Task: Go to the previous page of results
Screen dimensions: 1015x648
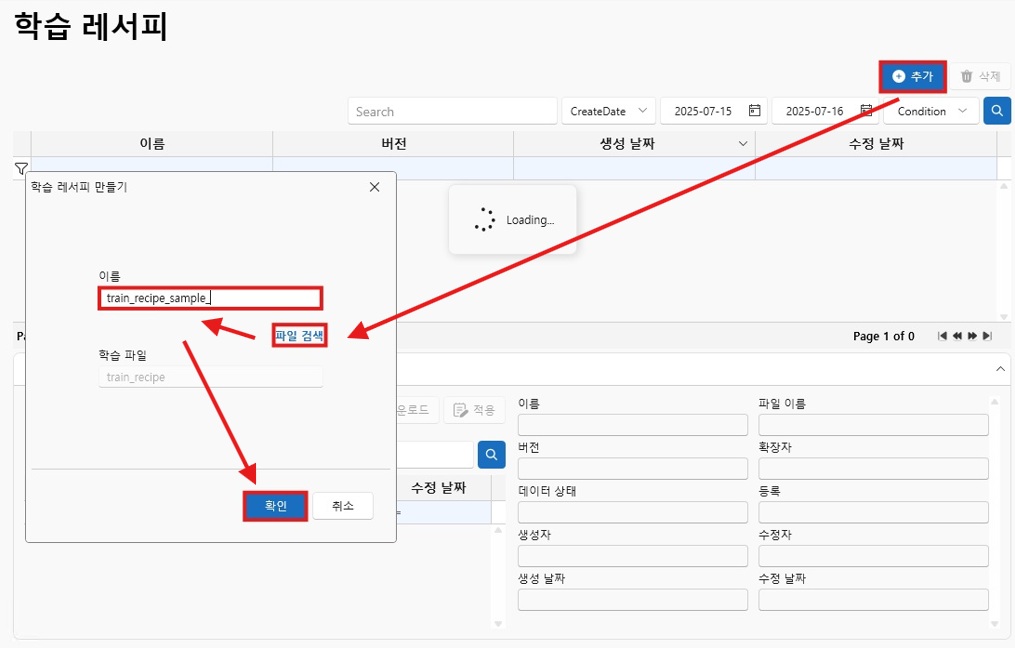Action: pos(957,336)
